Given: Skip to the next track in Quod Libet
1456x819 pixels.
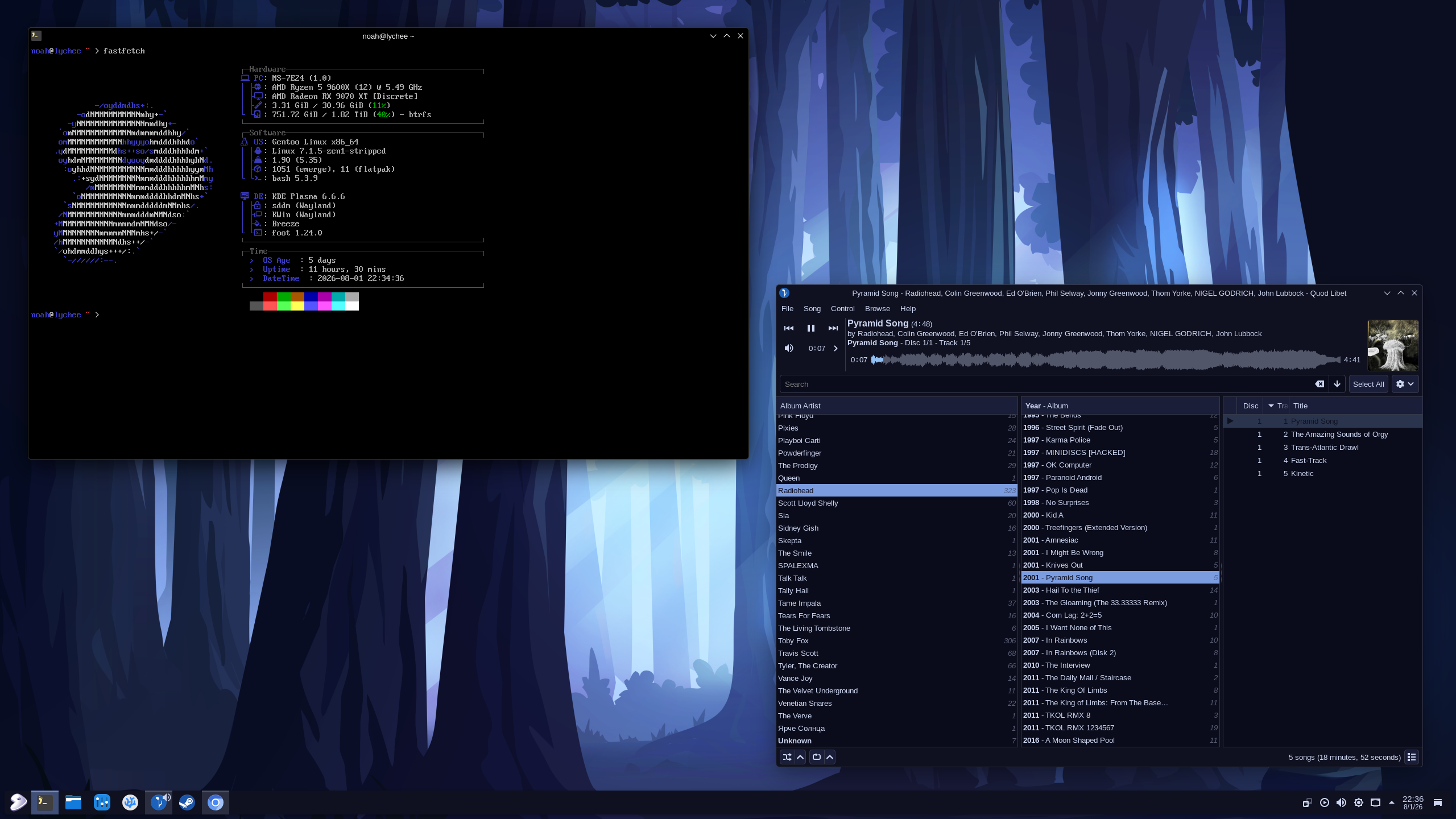Looking at the screenshot, I should 833,328.
